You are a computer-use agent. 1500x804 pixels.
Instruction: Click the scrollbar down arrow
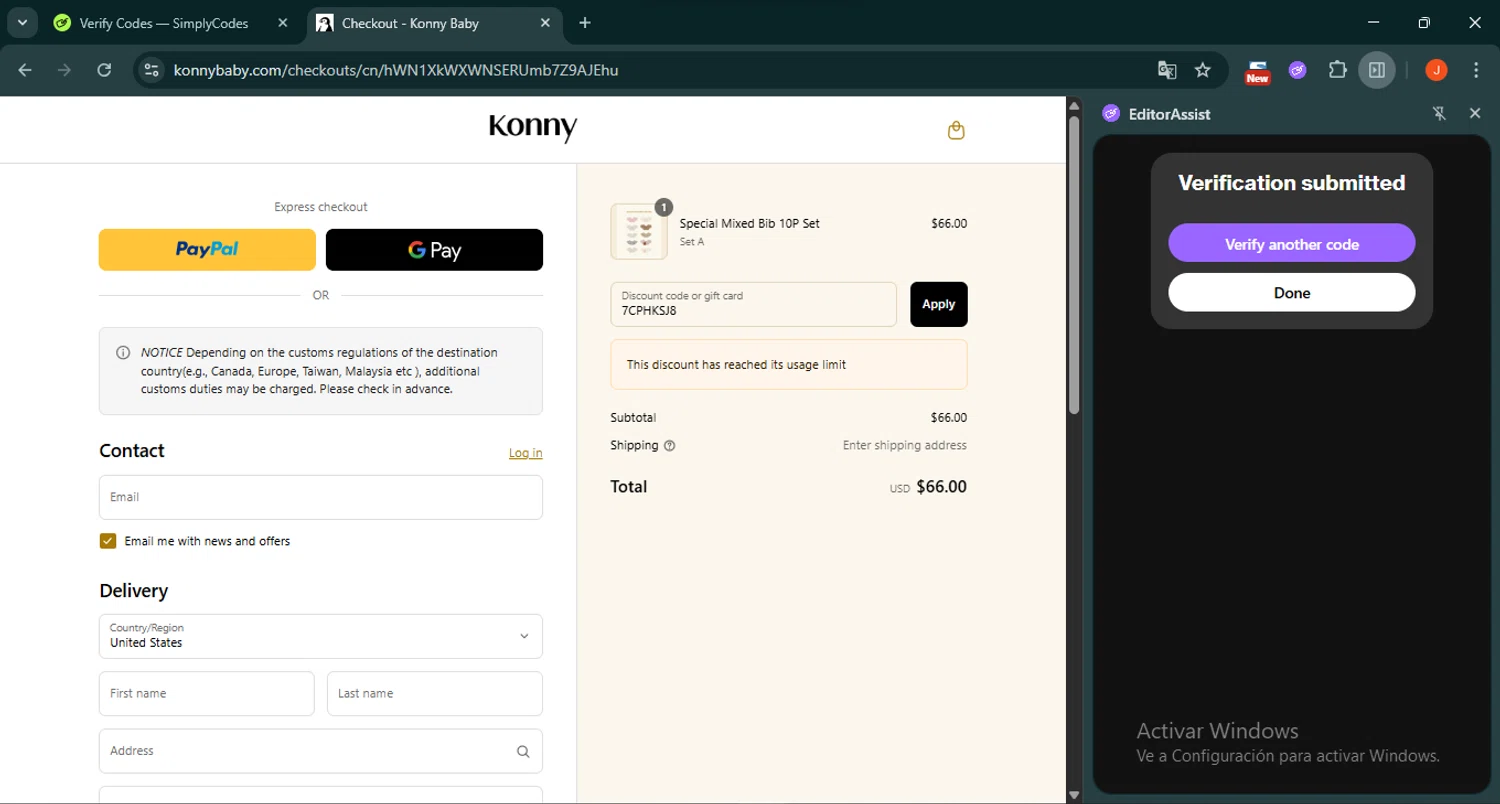(x=1074, y=795)
